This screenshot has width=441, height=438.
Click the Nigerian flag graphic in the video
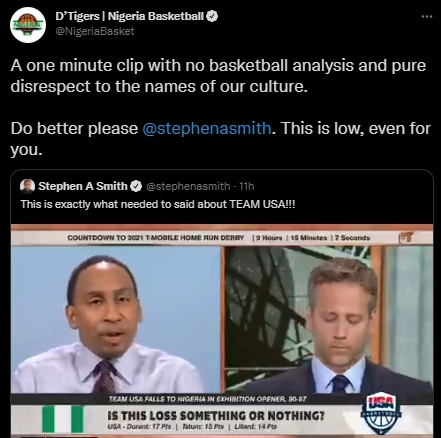click(x=63, y=418)
